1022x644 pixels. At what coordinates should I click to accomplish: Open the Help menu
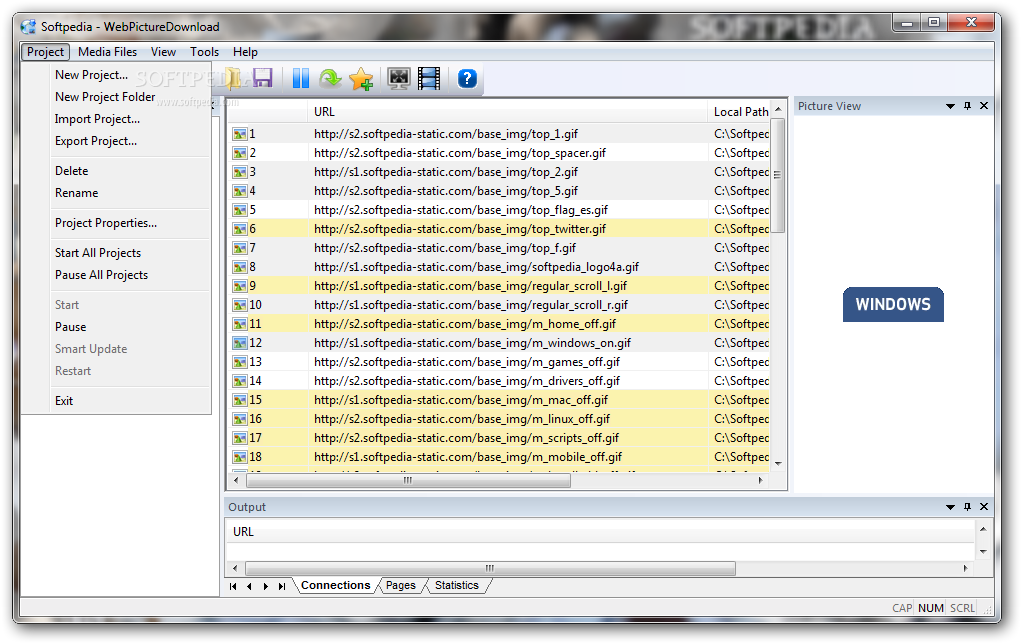coord(245,52)
